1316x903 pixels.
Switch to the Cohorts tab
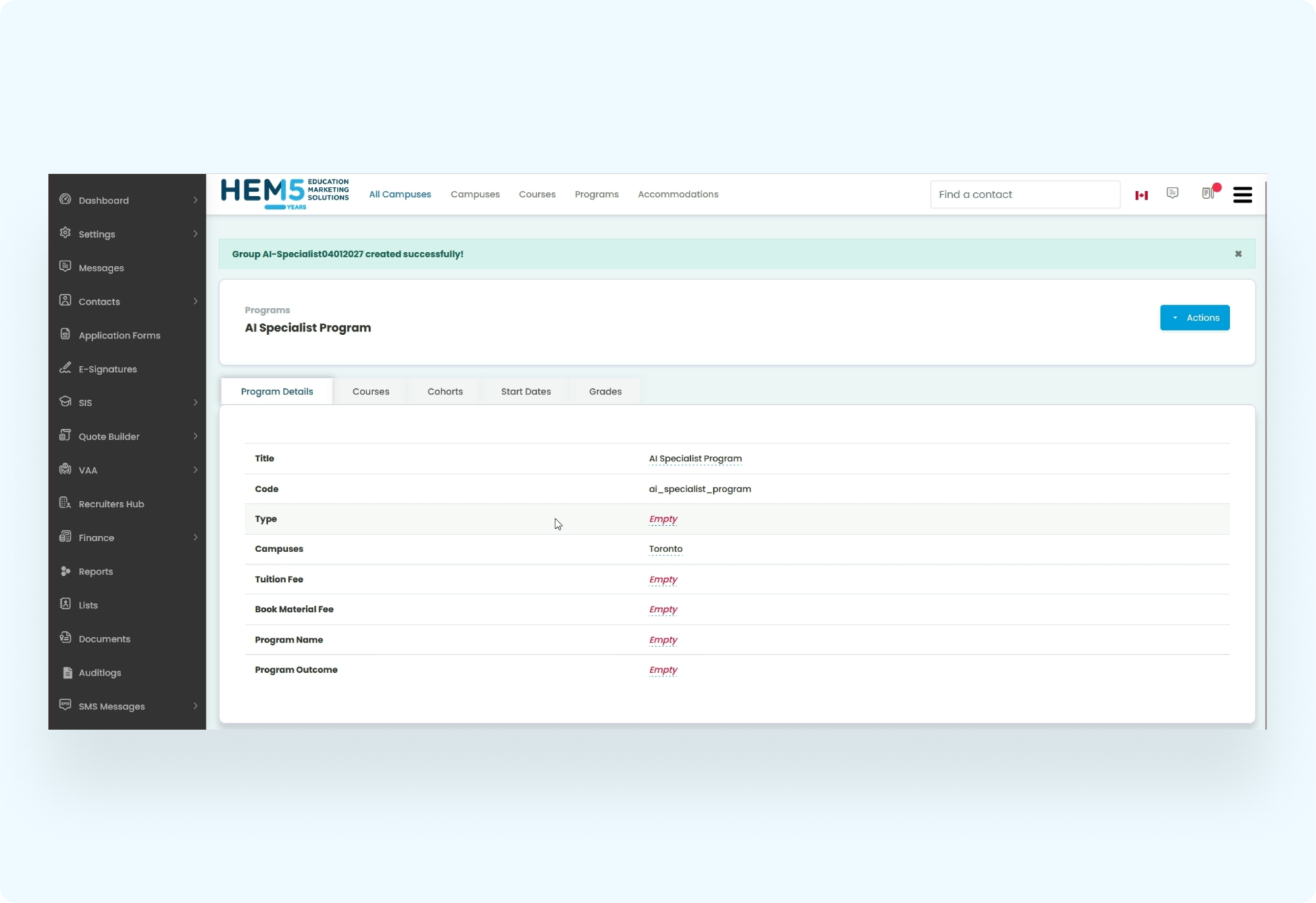click(445, 392)
